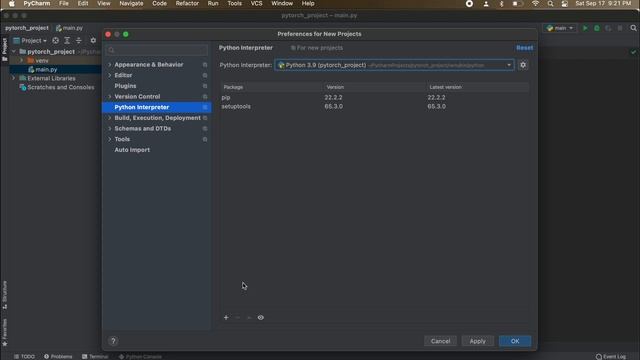Open the Tools menu
640x360 pixels.
(234, 4)
